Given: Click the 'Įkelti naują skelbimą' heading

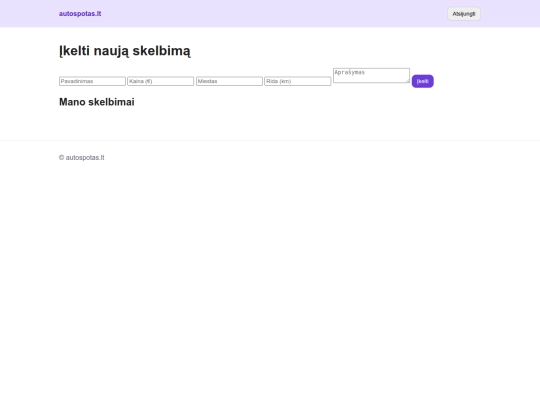Looking at the screenshot, I should pos(125,51).
